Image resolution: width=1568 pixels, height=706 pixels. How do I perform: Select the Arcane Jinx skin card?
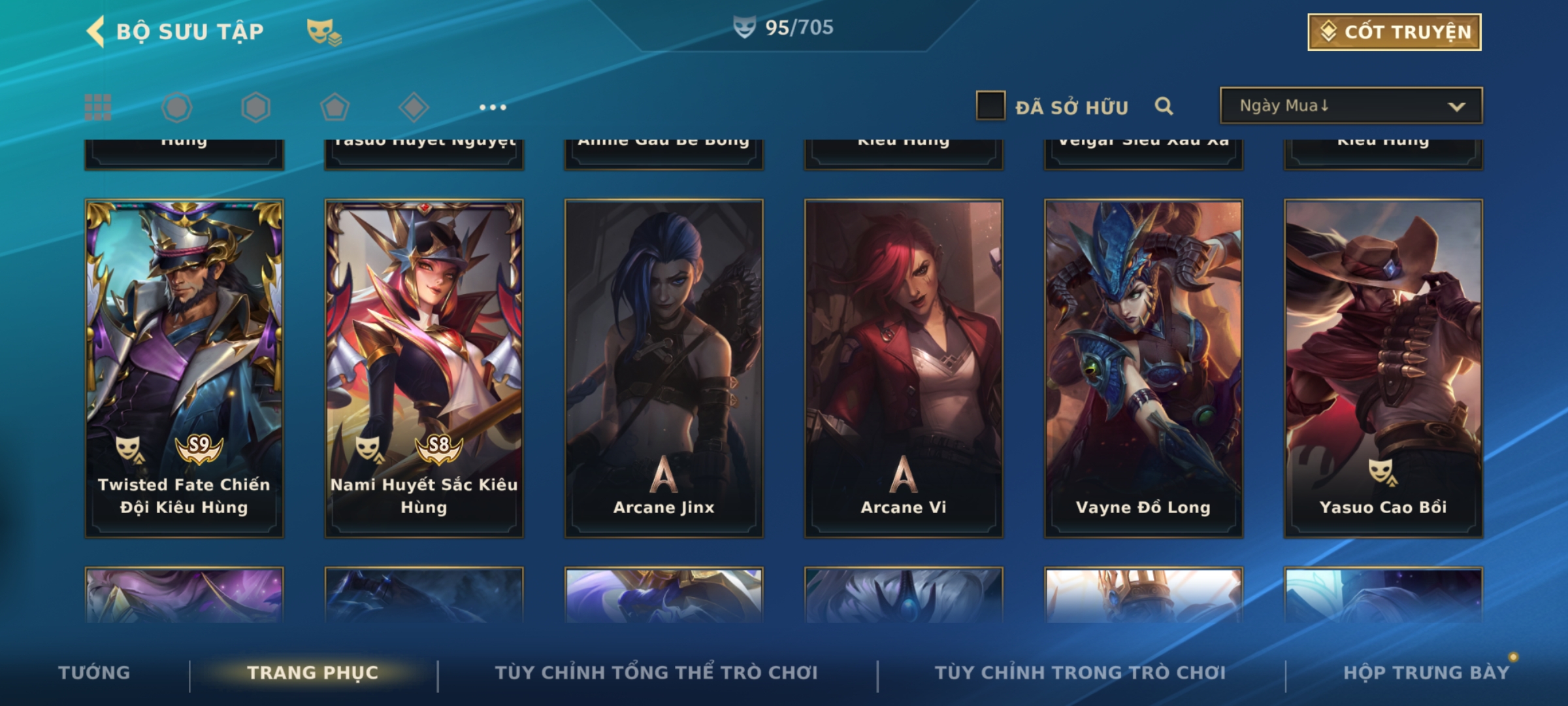point(664,369)
